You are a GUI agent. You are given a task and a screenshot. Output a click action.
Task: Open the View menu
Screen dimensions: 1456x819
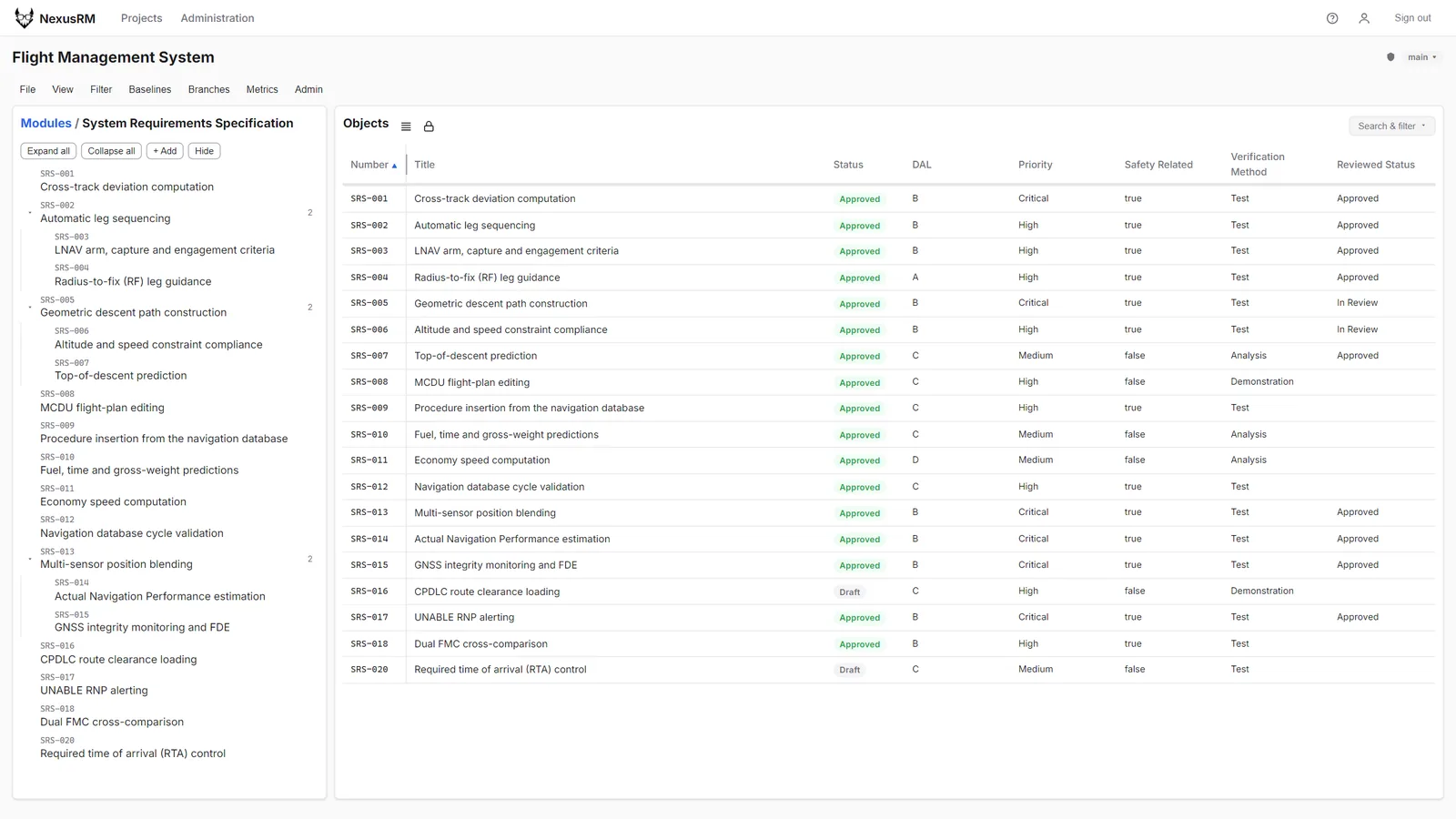(63, 89)
